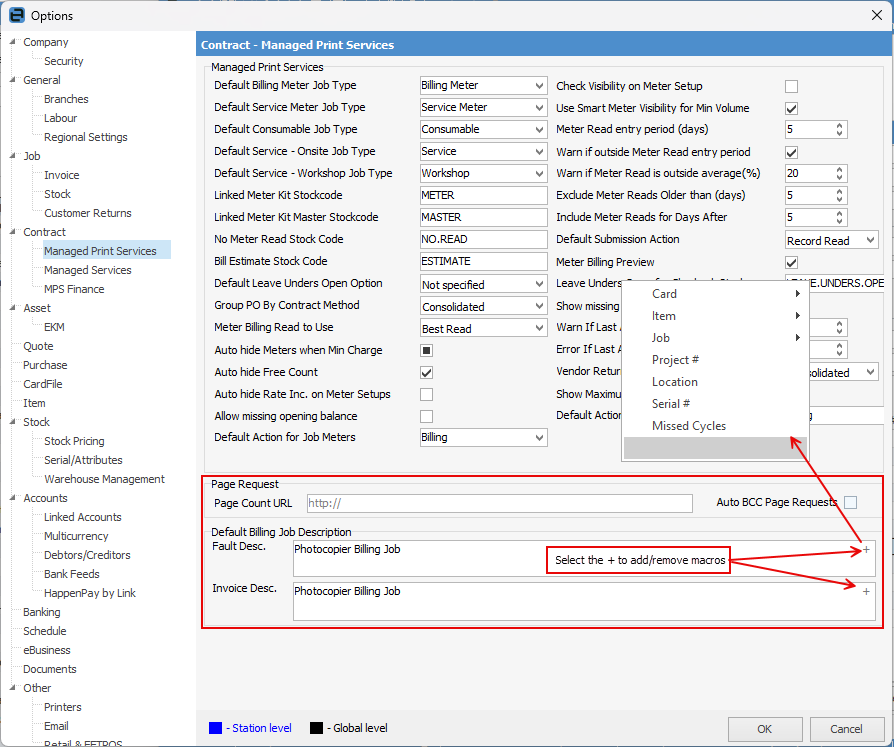Select Missed Cycles macro entry

689,426
